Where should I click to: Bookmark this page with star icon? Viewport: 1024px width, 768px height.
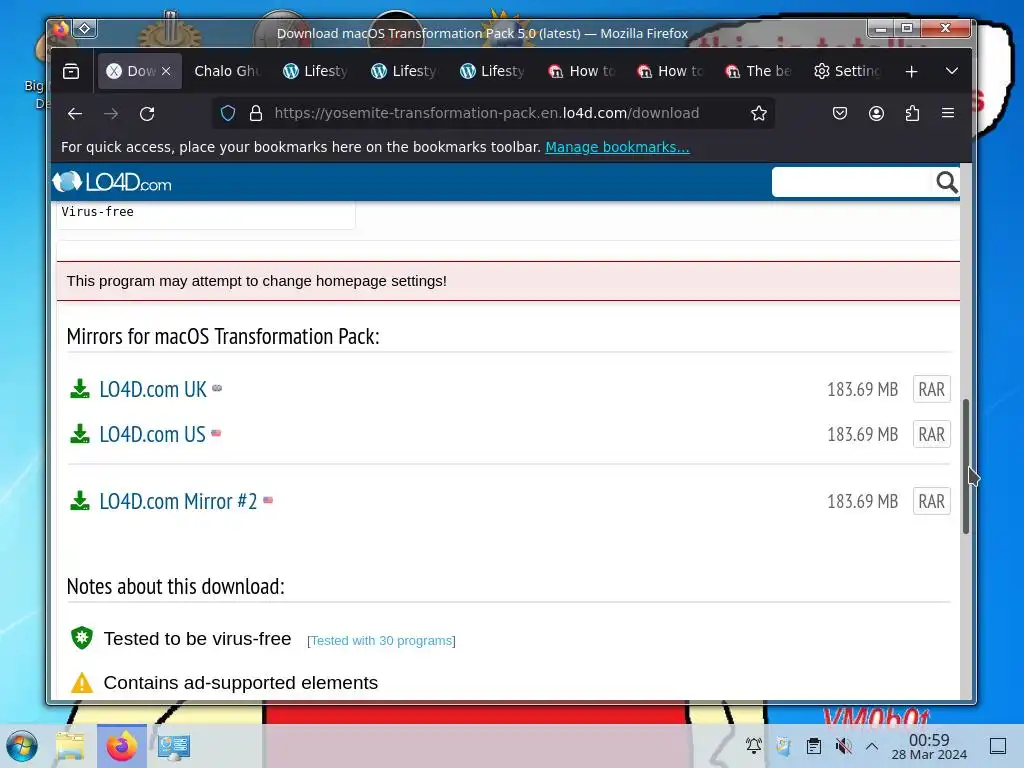tap(758, 113)
